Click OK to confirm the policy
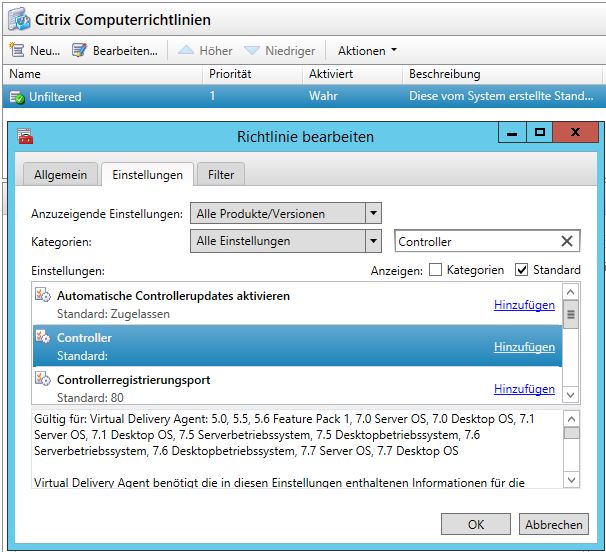This screenshot has width=606, height=552. coord(475,524)
